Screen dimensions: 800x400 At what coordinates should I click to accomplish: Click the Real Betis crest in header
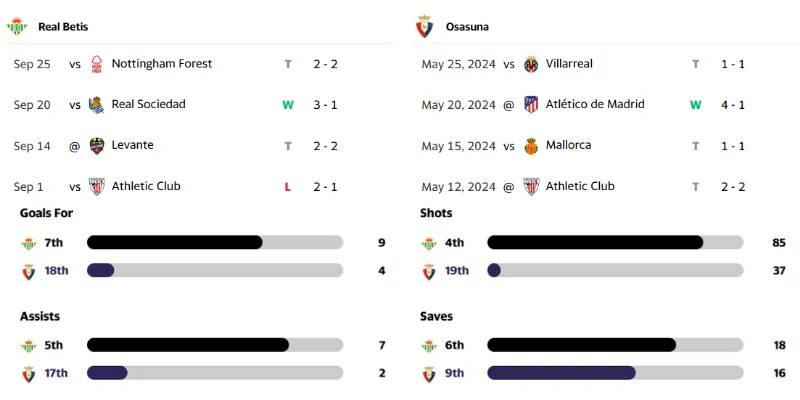click(x=18, y=26)
